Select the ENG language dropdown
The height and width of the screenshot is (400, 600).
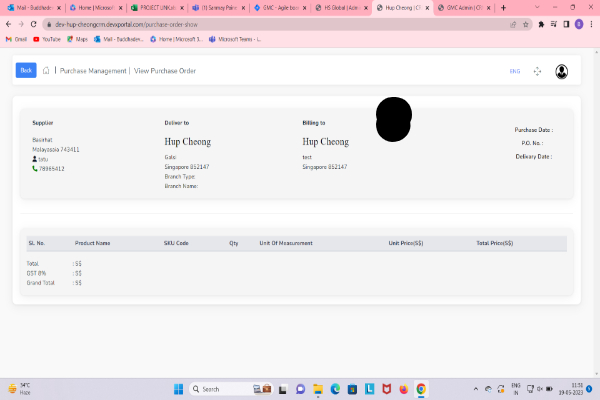[515, 71]
